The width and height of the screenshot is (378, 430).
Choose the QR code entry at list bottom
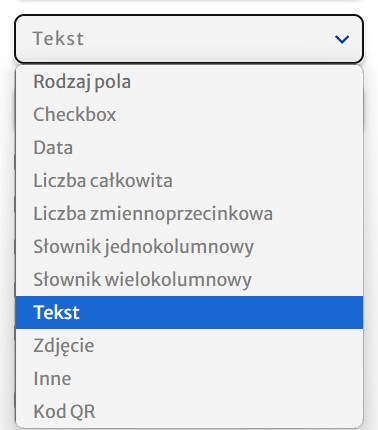(189, 411)
